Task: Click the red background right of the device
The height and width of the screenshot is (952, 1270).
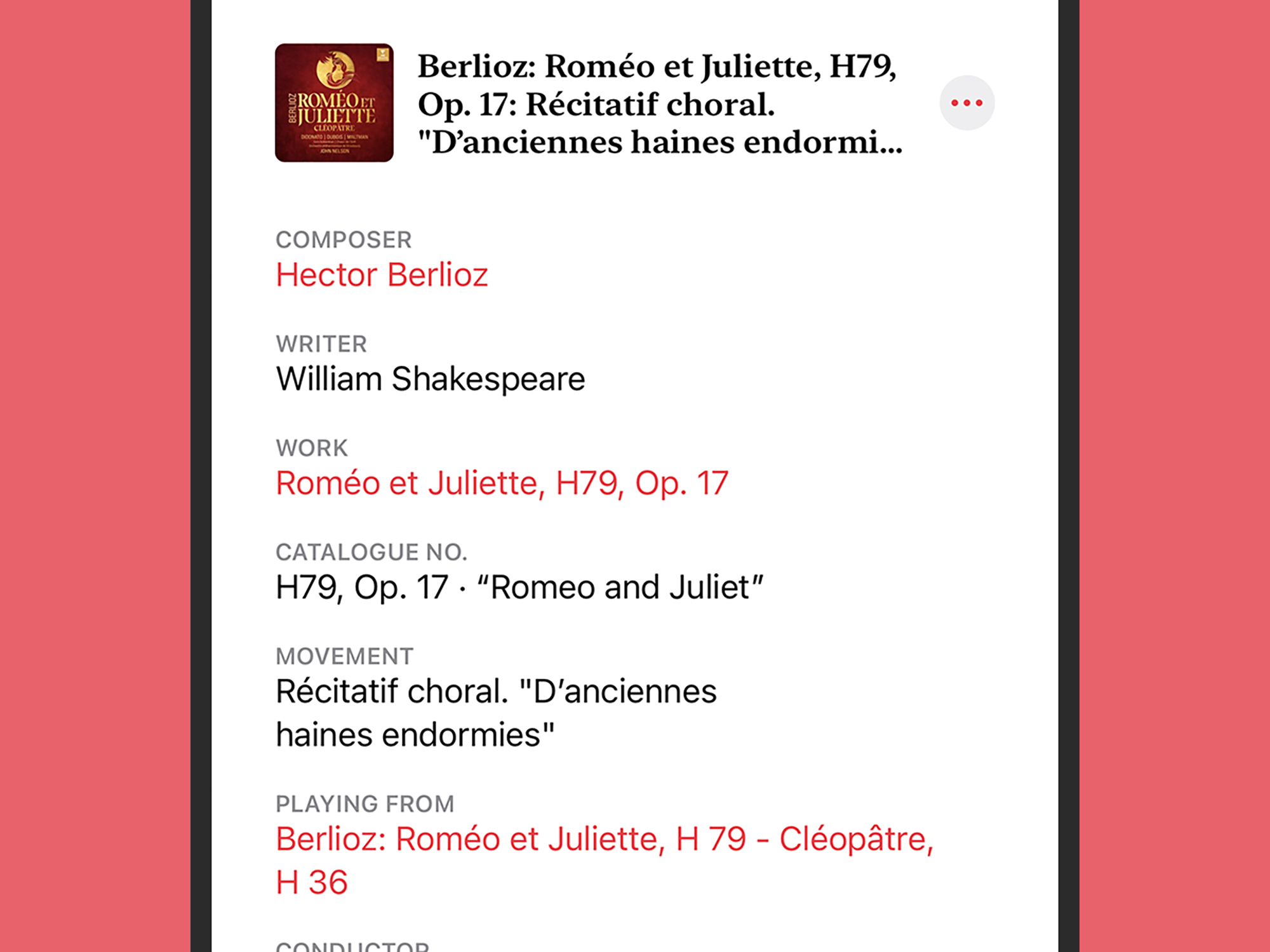Action: pos(1175,476)
